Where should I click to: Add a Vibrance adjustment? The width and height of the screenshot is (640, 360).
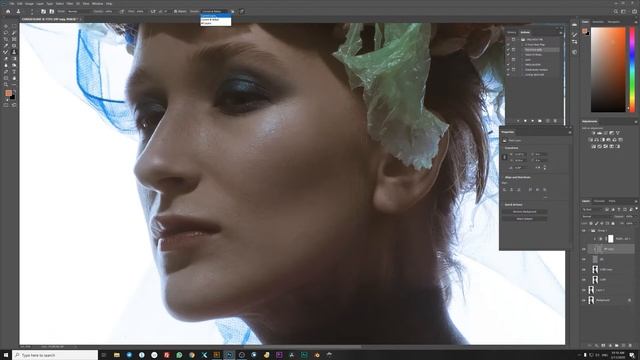click(618, 133)
